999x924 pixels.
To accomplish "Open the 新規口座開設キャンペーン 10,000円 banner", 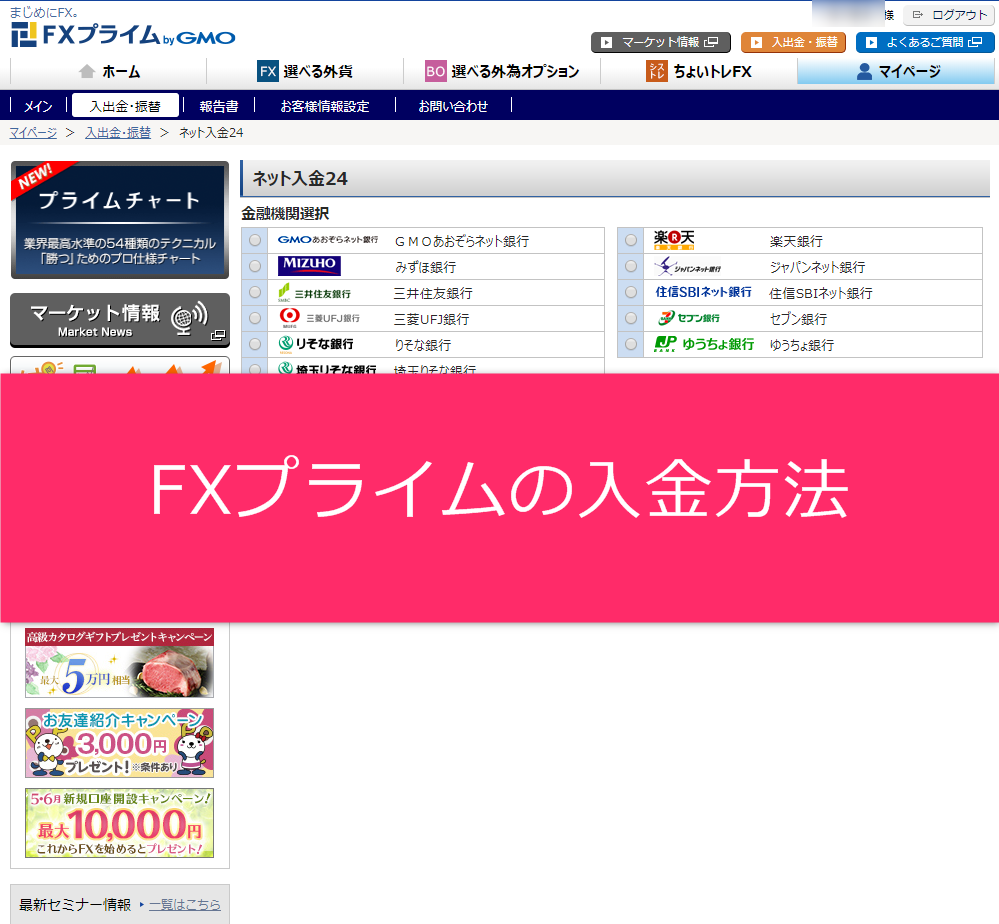I will (x=119, y=823).
